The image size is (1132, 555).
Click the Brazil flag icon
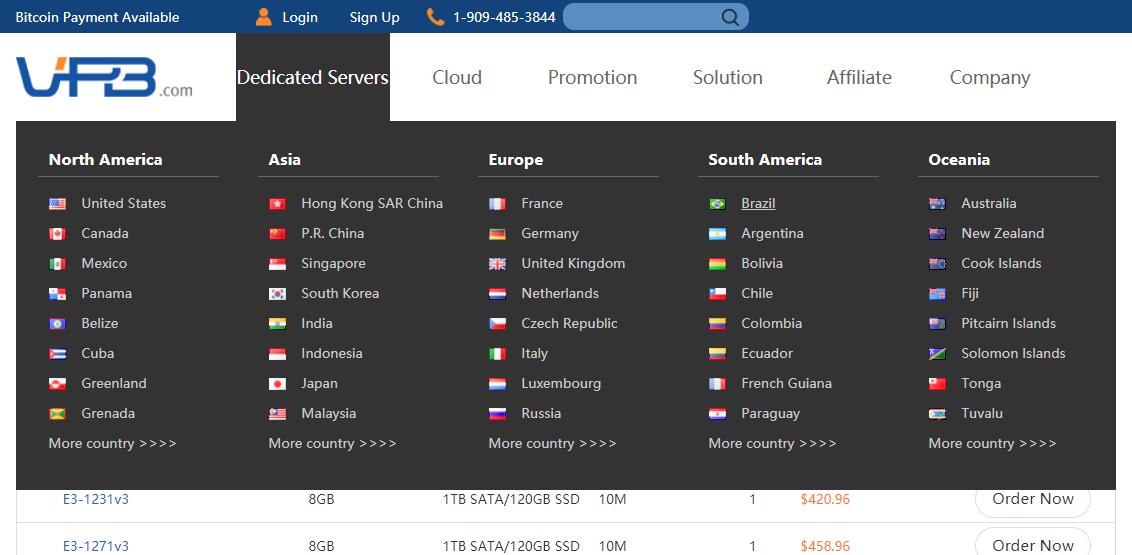[x=717, y=204]
